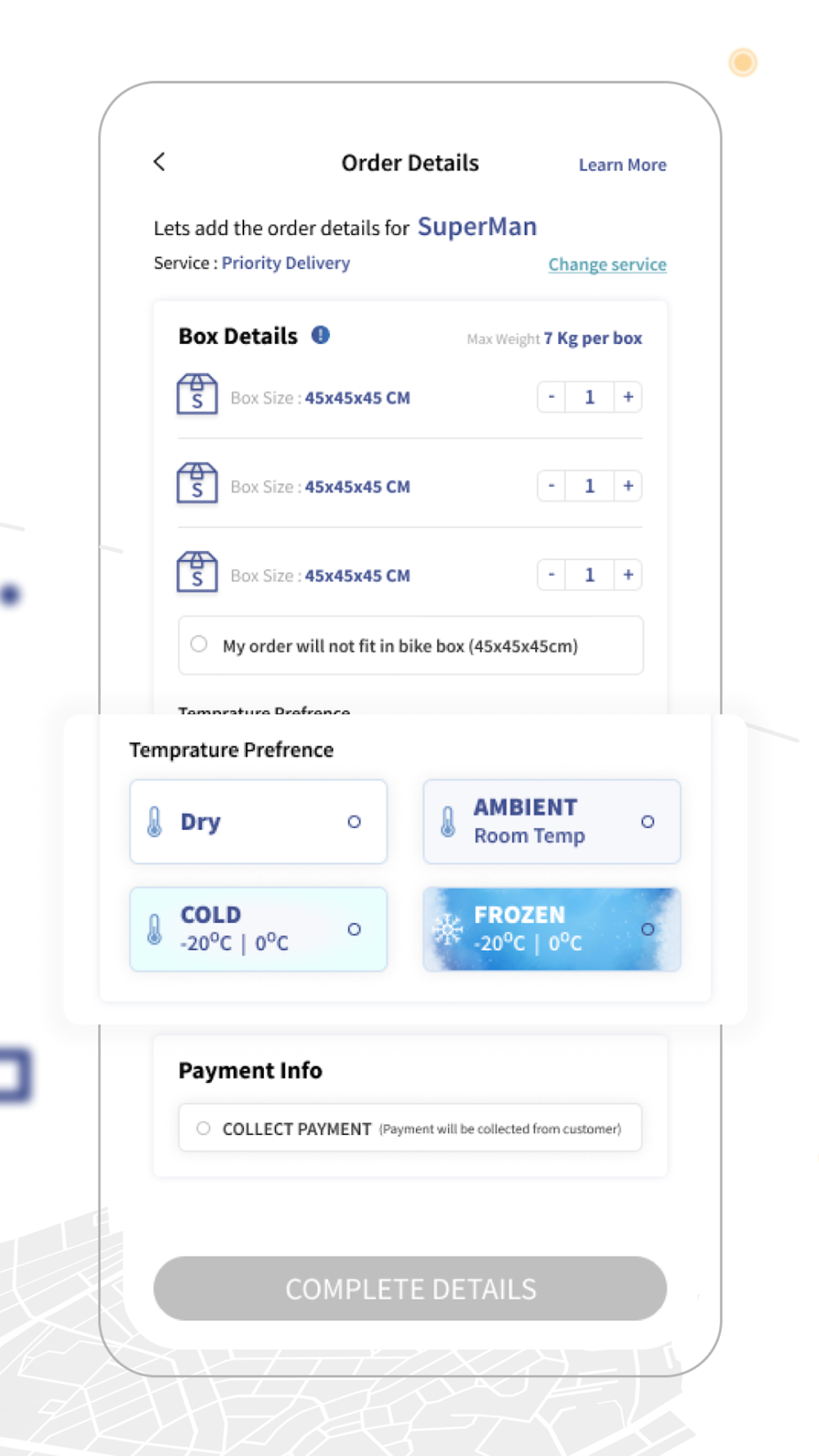
Task: Tap the Complete Details button
Action: coord(409,1288)
